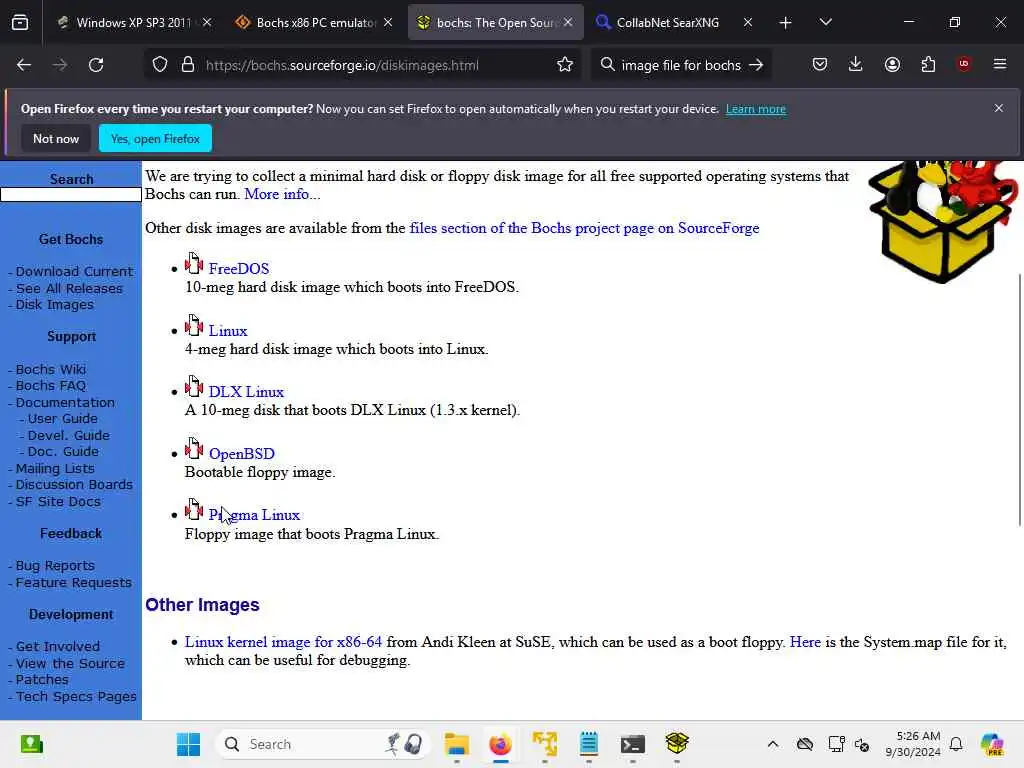1024x768 pixels.
Task: Click the taskbar Search box
Action: click(323, 744)
